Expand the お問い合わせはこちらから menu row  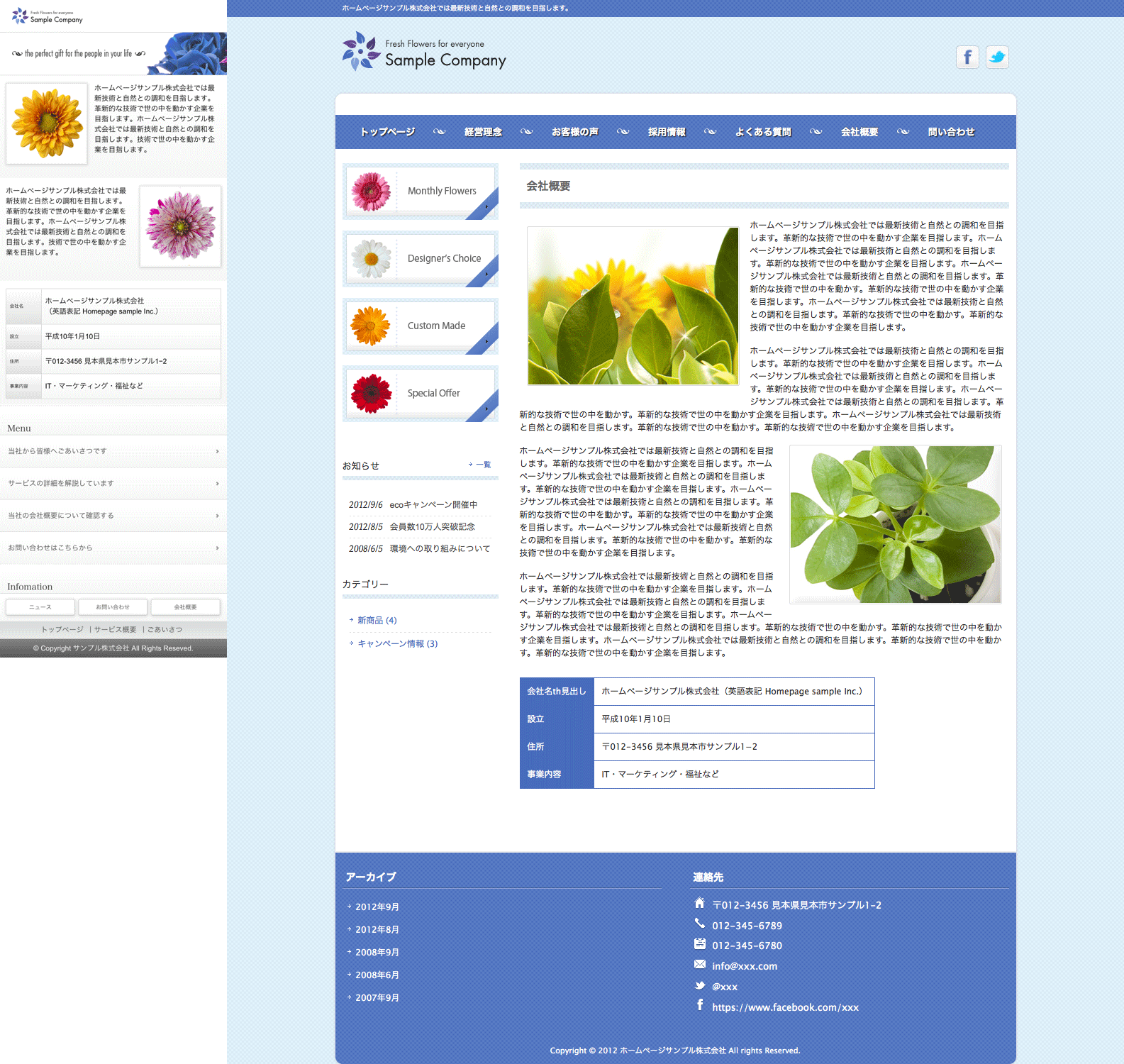[x=113, y=548]
